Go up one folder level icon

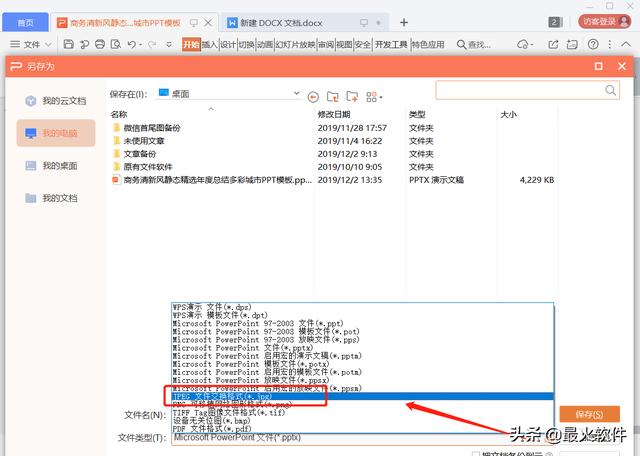(x=333, y=97)
